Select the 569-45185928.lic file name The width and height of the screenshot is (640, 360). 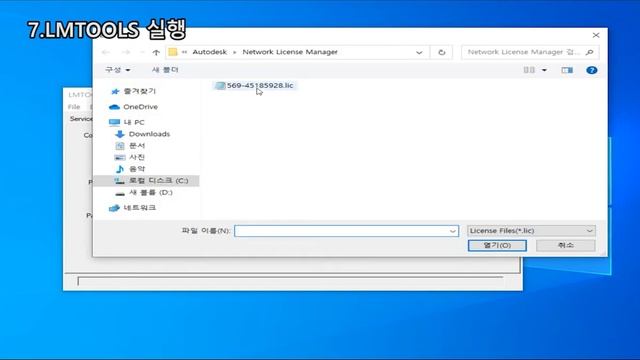tap(260, 85)
